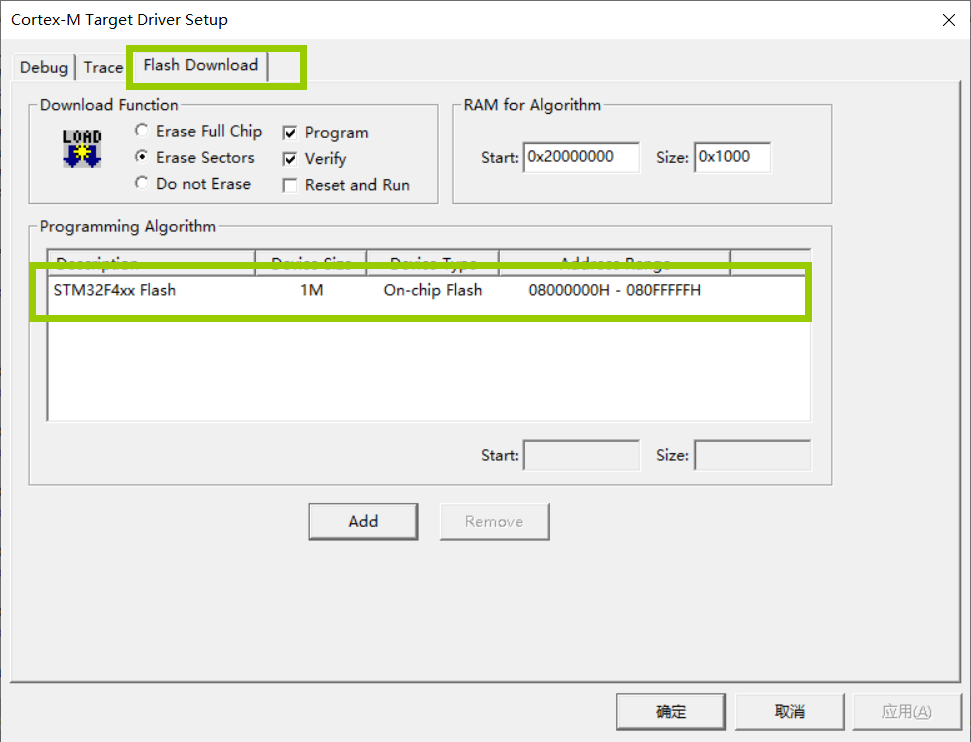Click the 08000000H - 080FFFFFH address range

(614, 290)
